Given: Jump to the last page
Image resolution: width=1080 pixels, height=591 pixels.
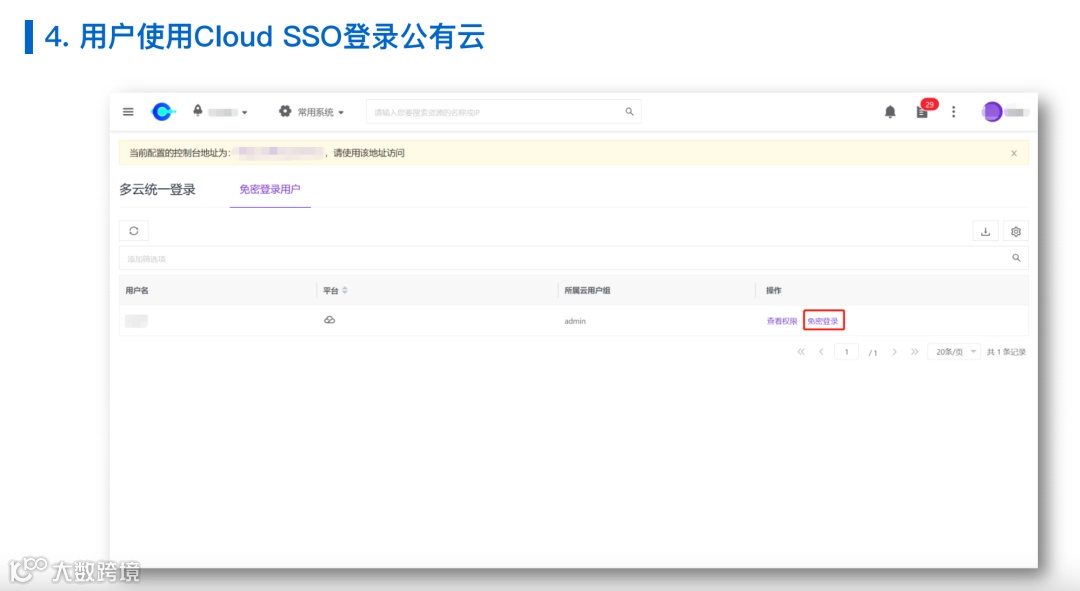Looking at the screenshot, I should point(915,352).
